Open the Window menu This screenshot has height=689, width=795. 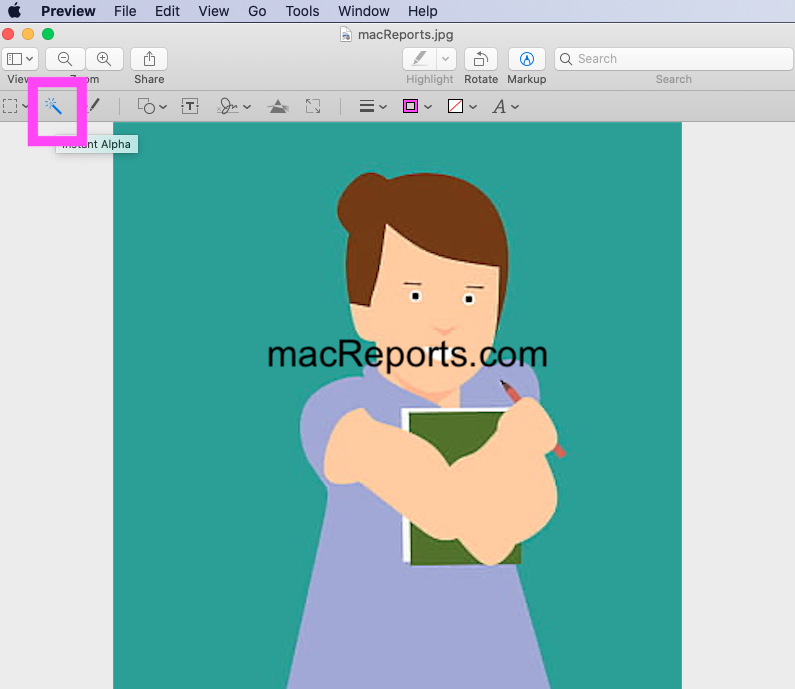pyautogui.click(x=364, y=11)
